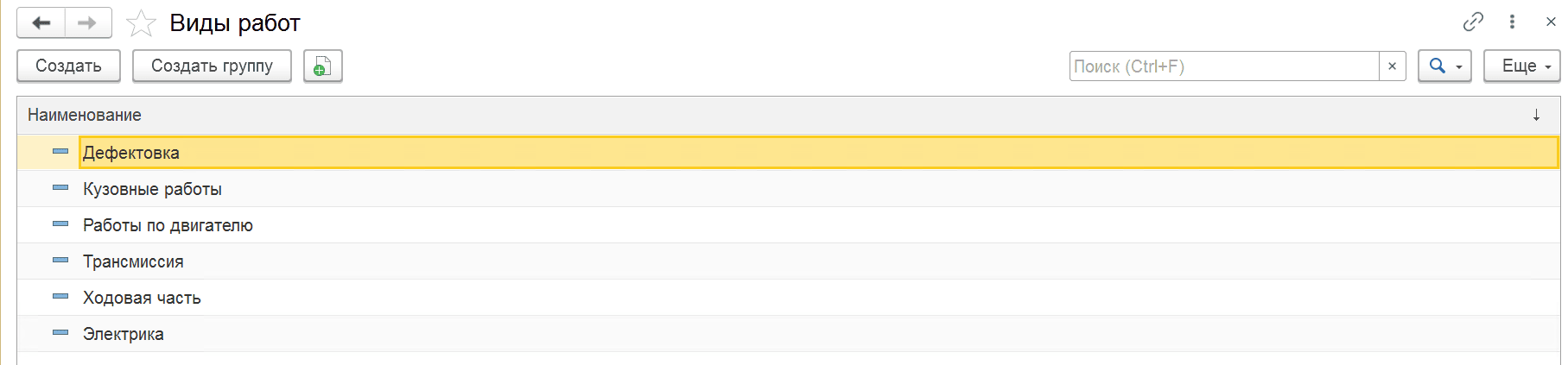Click the Создать группу button
Screen dimensions: 1568x365
click(212, 66)
